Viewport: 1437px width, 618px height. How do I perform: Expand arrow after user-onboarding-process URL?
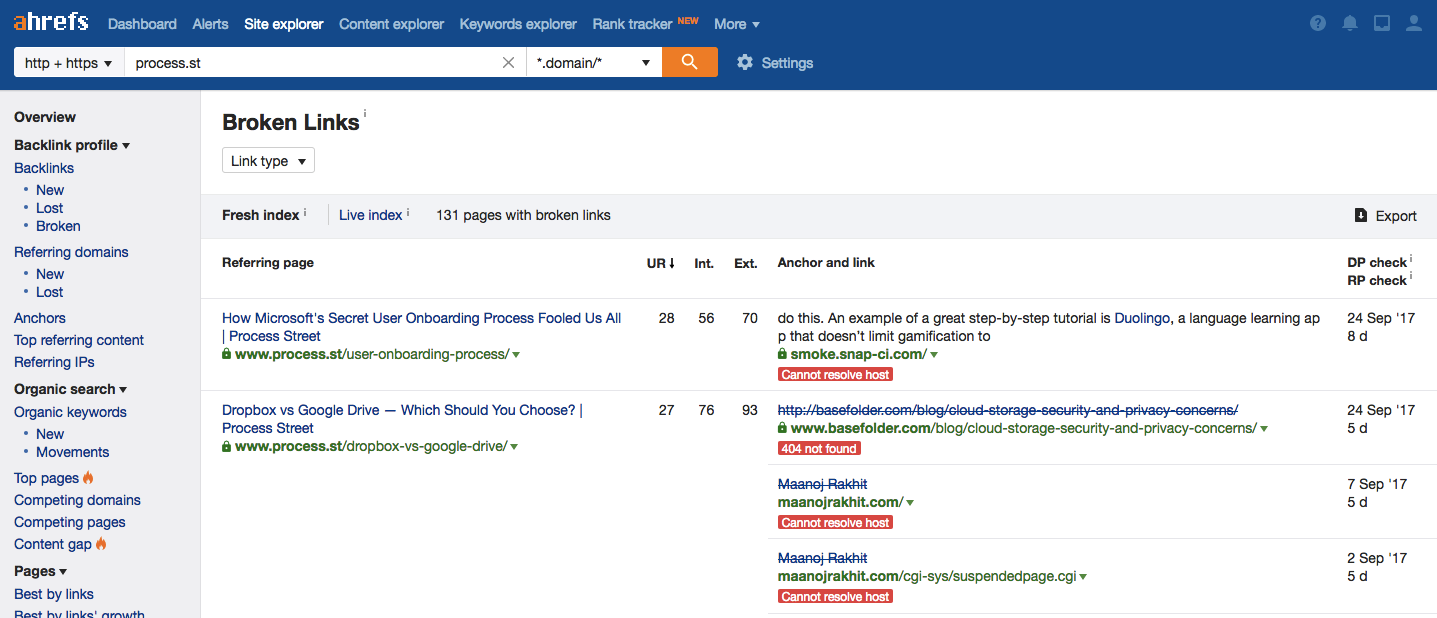pyautogui.click(x=516, y=355)
